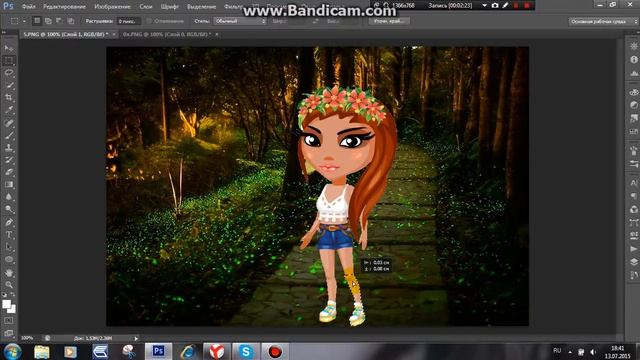Open the workspace switcher dropdown
The image size is (640, 360).
603,21
